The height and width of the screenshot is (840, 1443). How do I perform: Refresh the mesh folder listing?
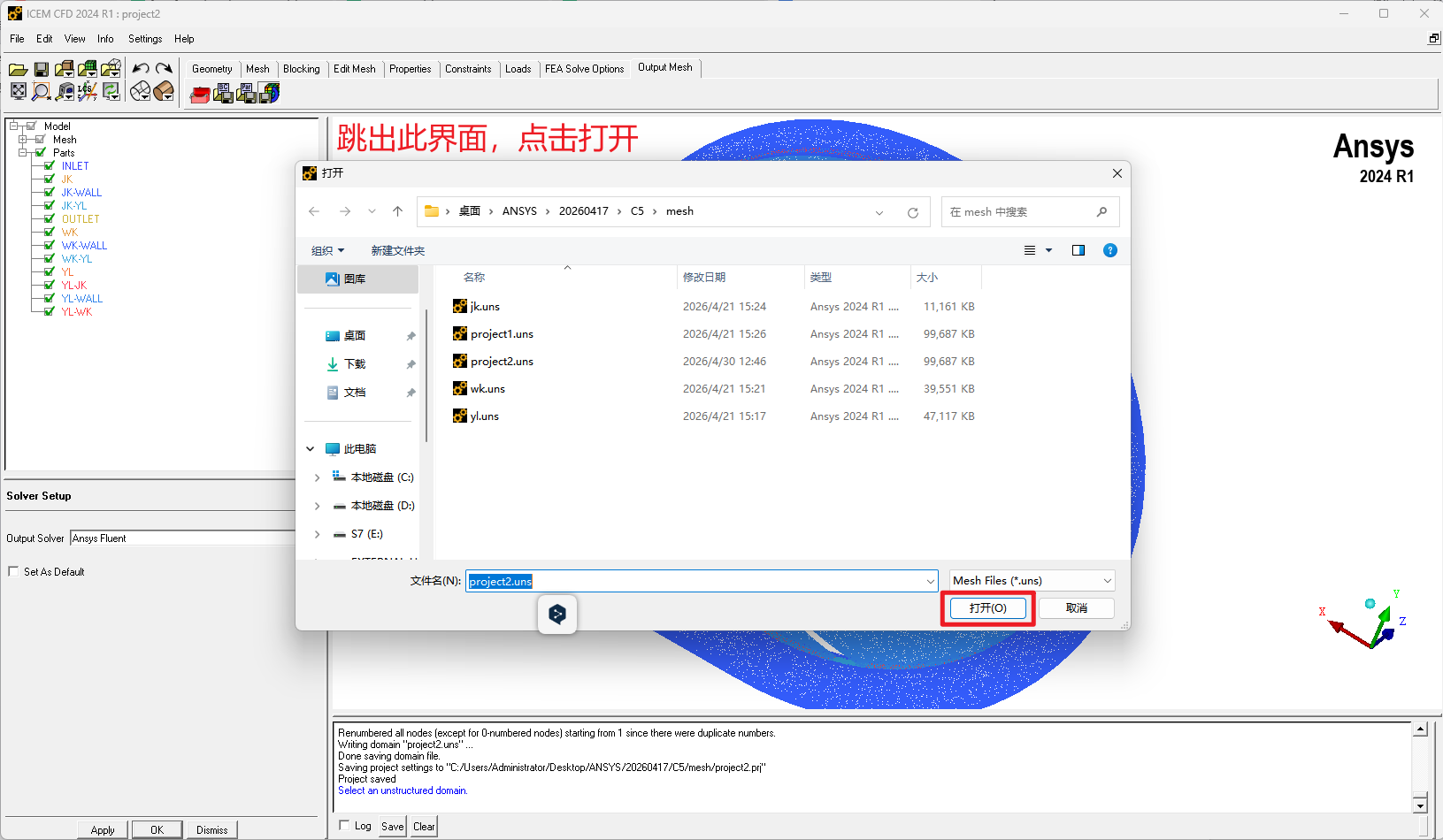click(x=913, y=212)
